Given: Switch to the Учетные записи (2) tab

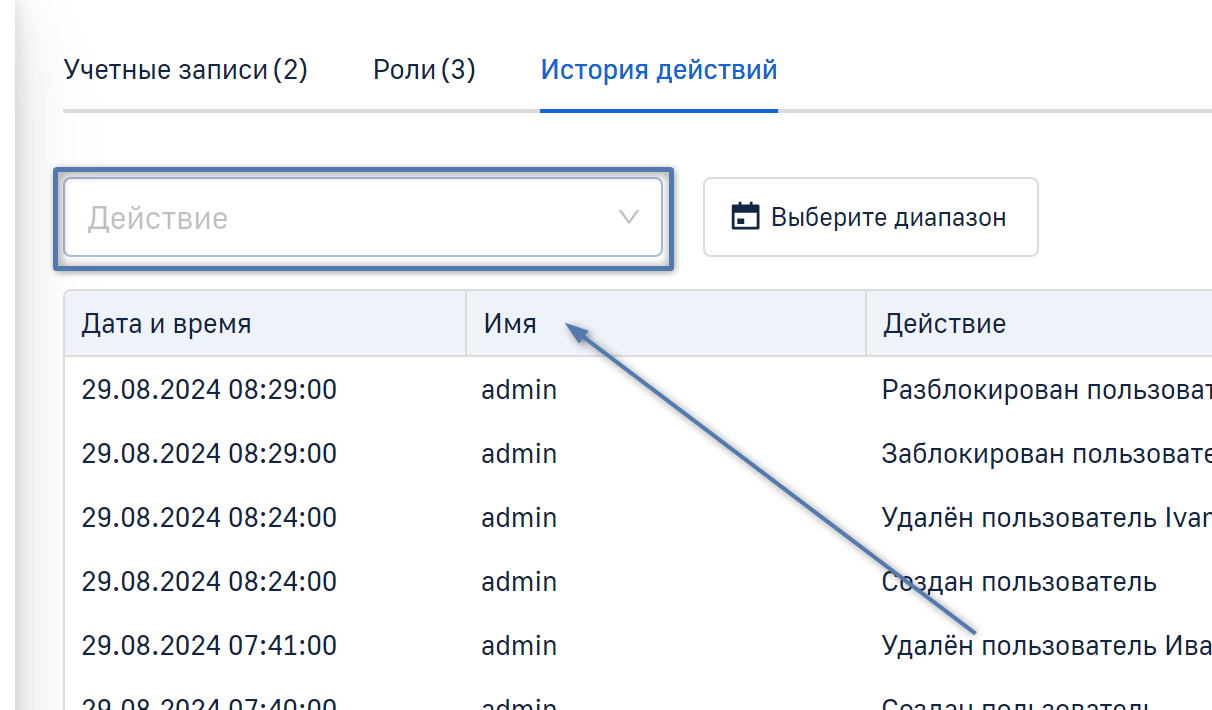Looking at the screenshot, I should coord(185,71).
